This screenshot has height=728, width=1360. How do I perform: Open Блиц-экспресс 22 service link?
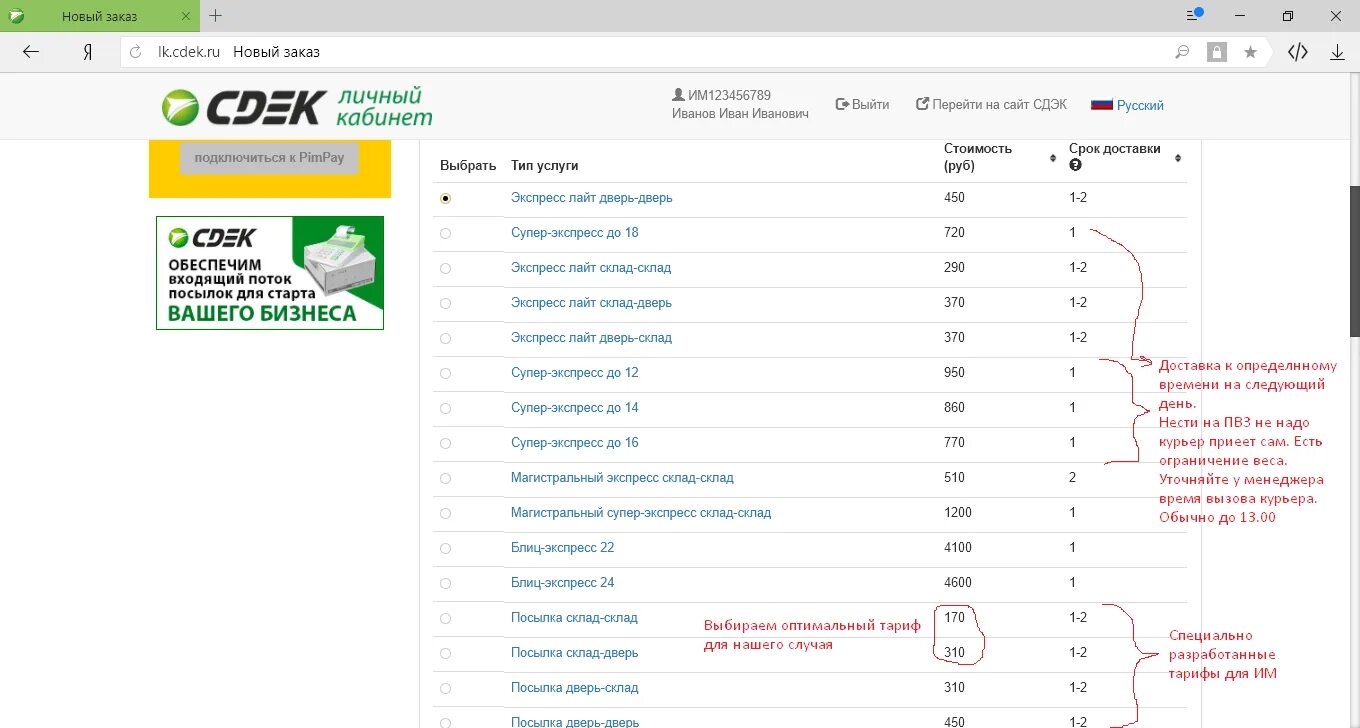[562, 548]
